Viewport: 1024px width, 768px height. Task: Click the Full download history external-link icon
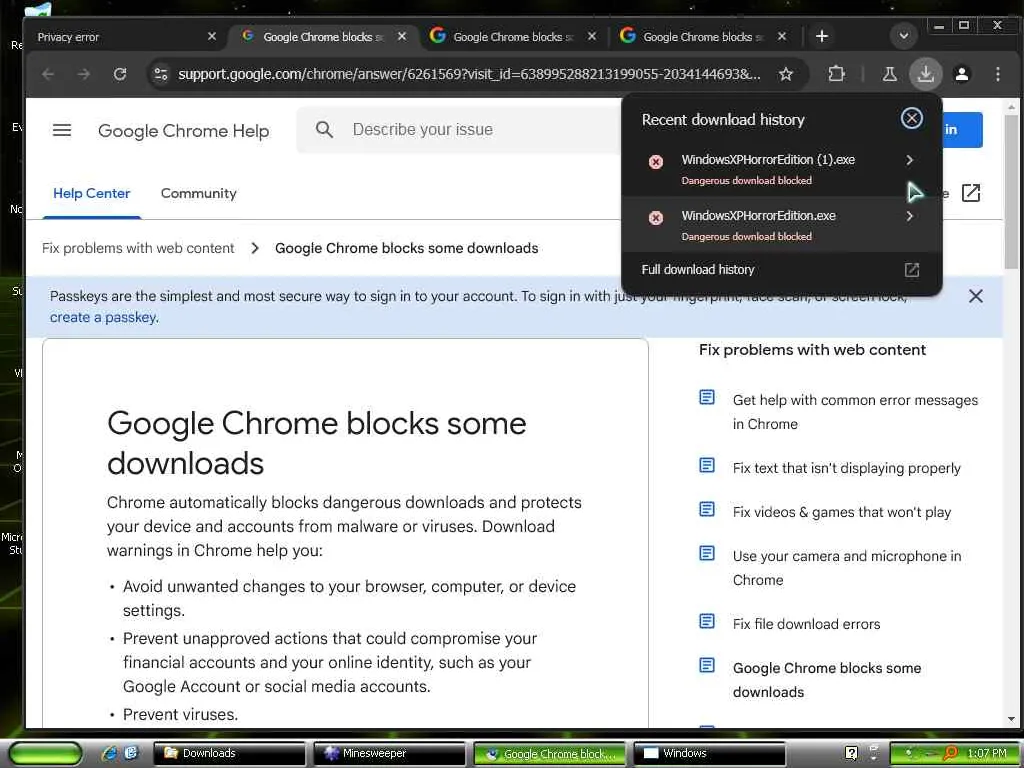(911, 270)
